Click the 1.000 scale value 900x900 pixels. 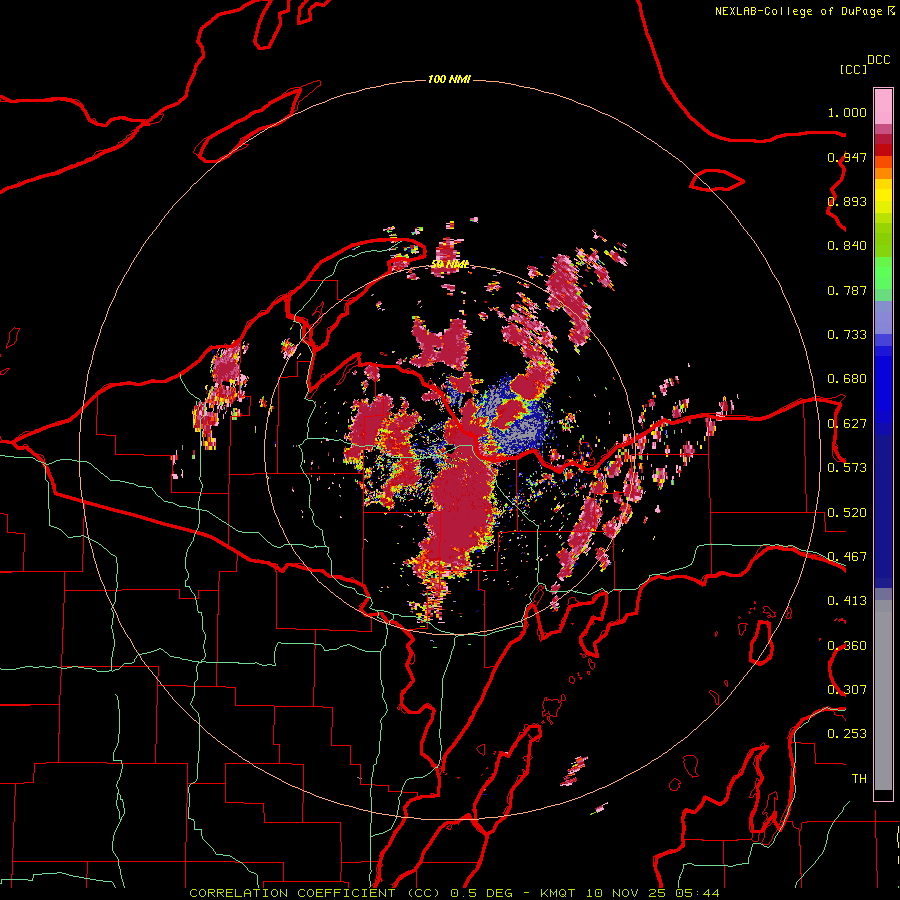click(x=847, y=112)
